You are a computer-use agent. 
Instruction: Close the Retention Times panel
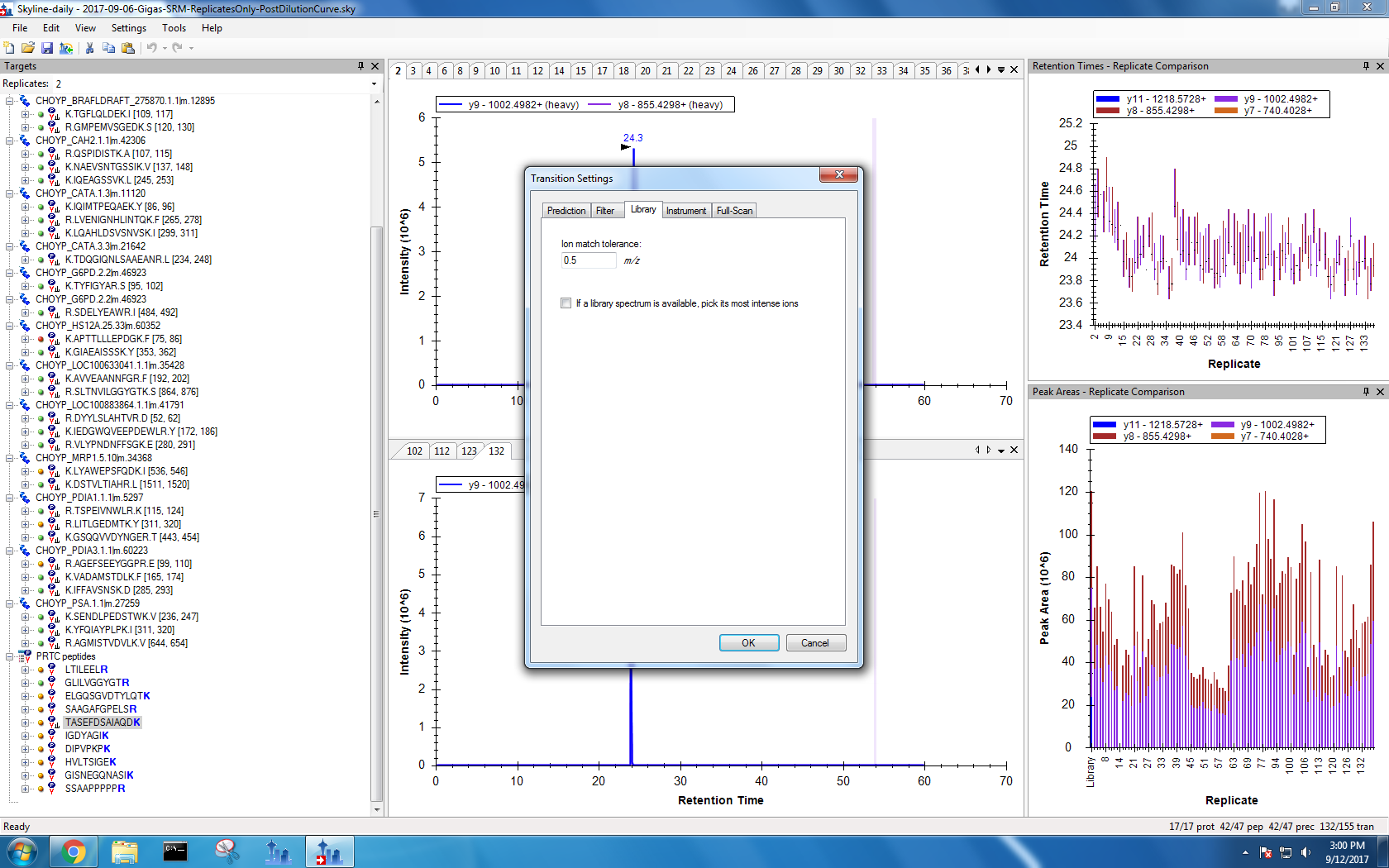(1380, 66)
